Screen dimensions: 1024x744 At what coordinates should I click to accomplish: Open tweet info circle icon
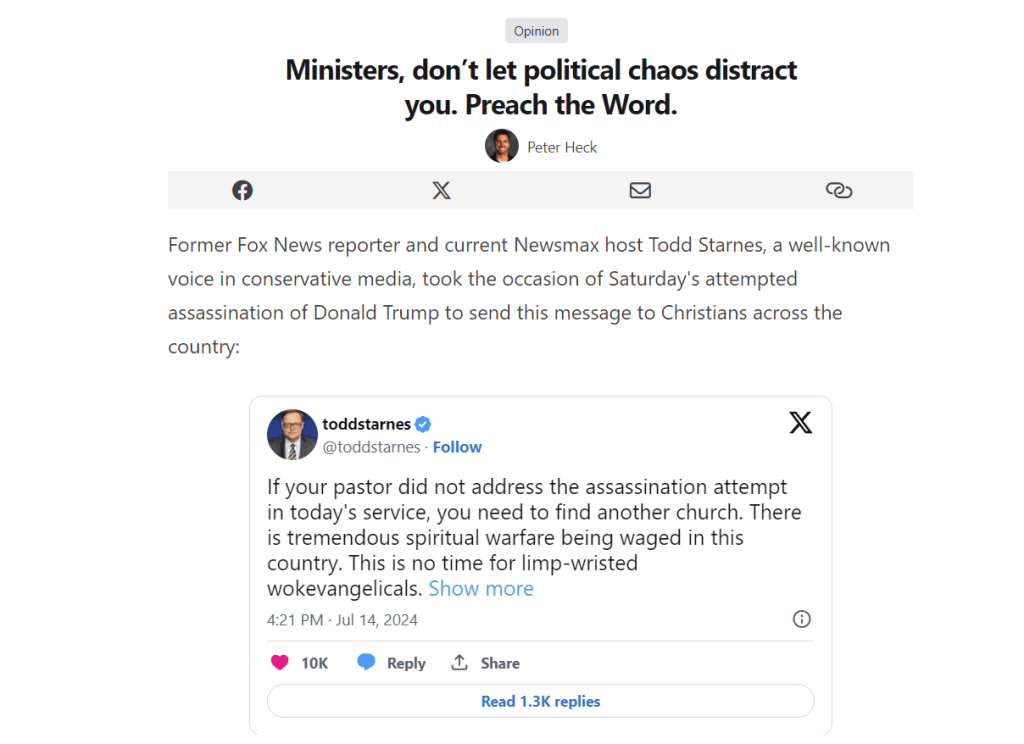tap(801, 619)
